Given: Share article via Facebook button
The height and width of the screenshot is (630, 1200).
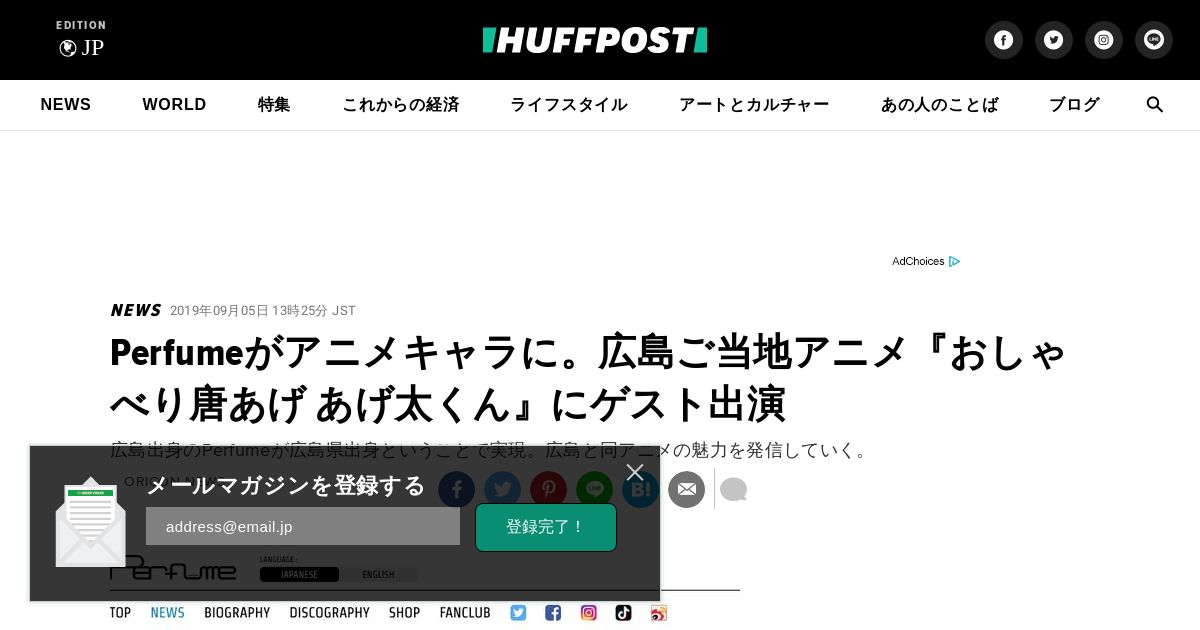Looking at the screenshot, I should pos(456,490).
